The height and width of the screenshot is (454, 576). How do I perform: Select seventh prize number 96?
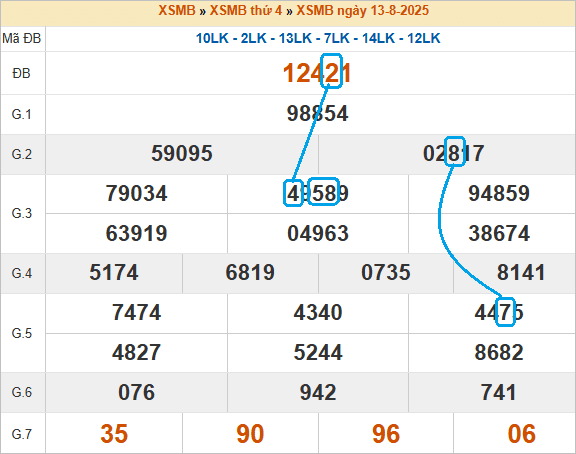[x=386, y=434]
